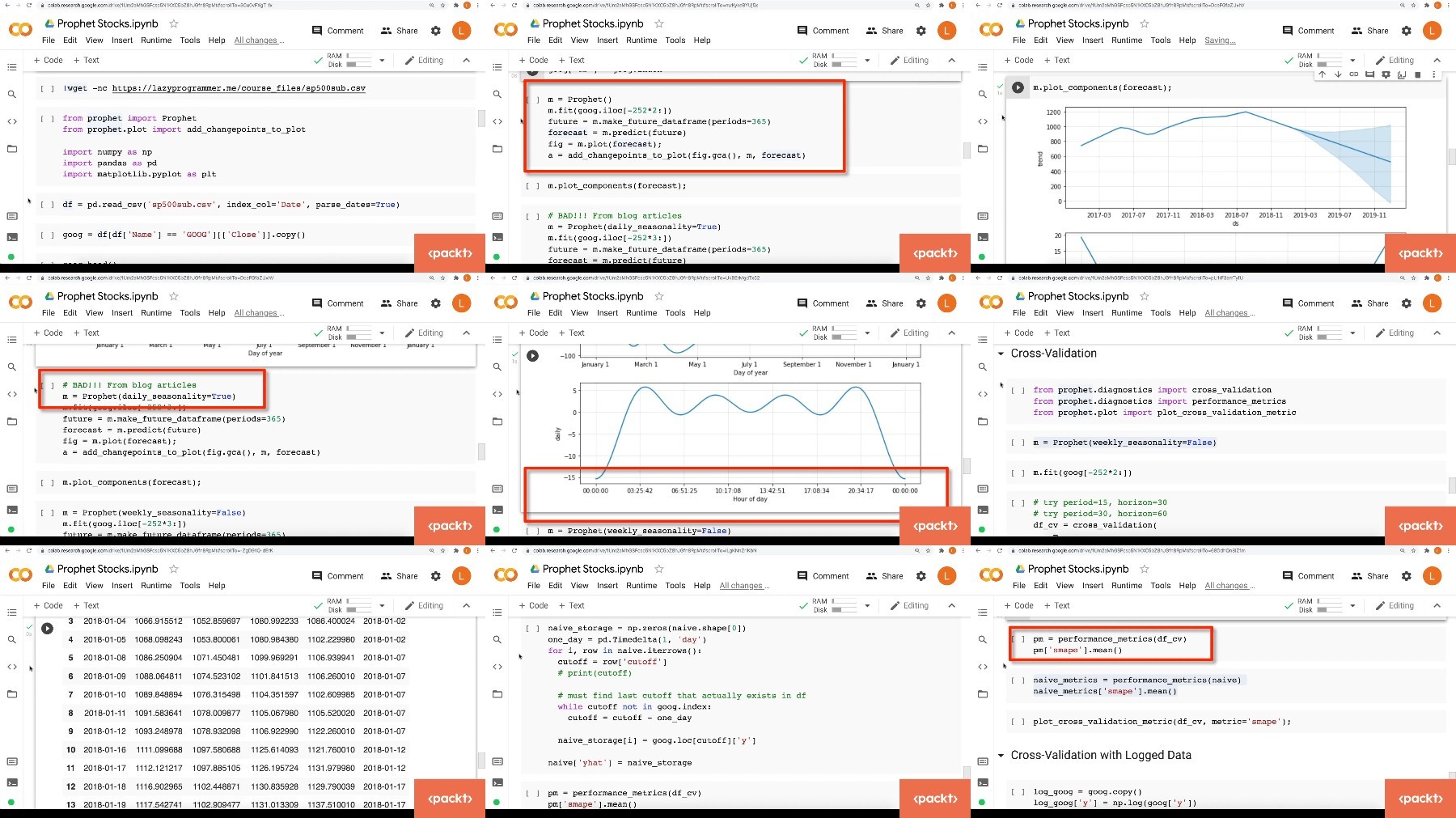The width and height of the screenshot is (1456, 818).
Task: Click Comment in the Prophet() fit panel
Action: click(x=823, y=31)
